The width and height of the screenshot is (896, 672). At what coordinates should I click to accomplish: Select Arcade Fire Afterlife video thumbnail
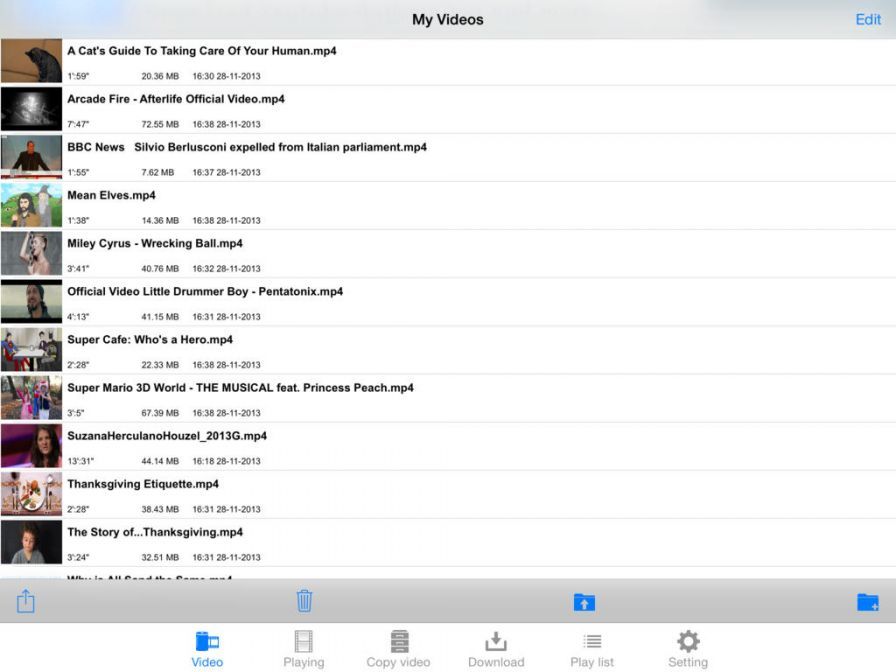(31, 109)
